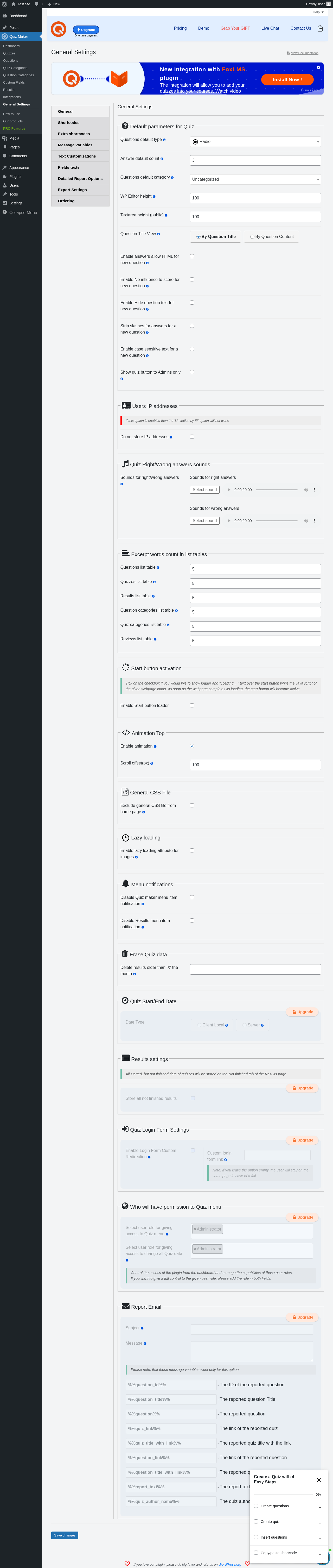Open the Live Chat link

[x=270, y=29]
